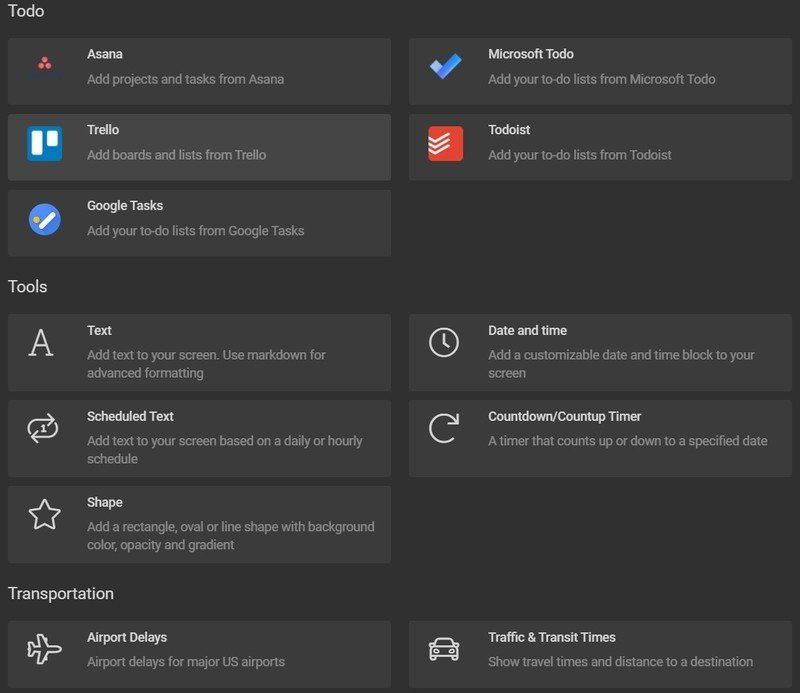
Task: Click the star Shape icon
Action: click(x=44, y=514)
